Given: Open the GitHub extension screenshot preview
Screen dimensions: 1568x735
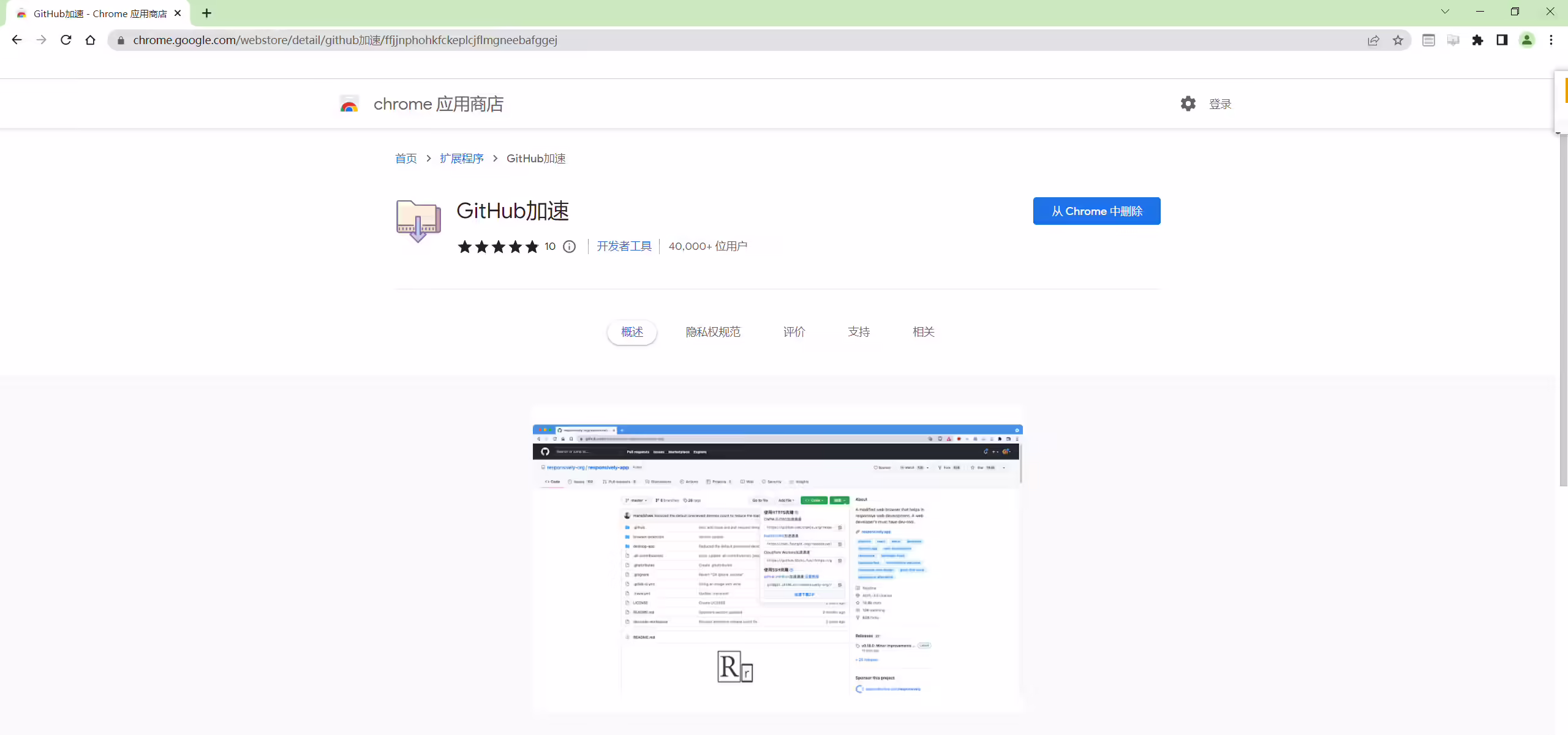Looking at the screenshot, I should point(777,559).
